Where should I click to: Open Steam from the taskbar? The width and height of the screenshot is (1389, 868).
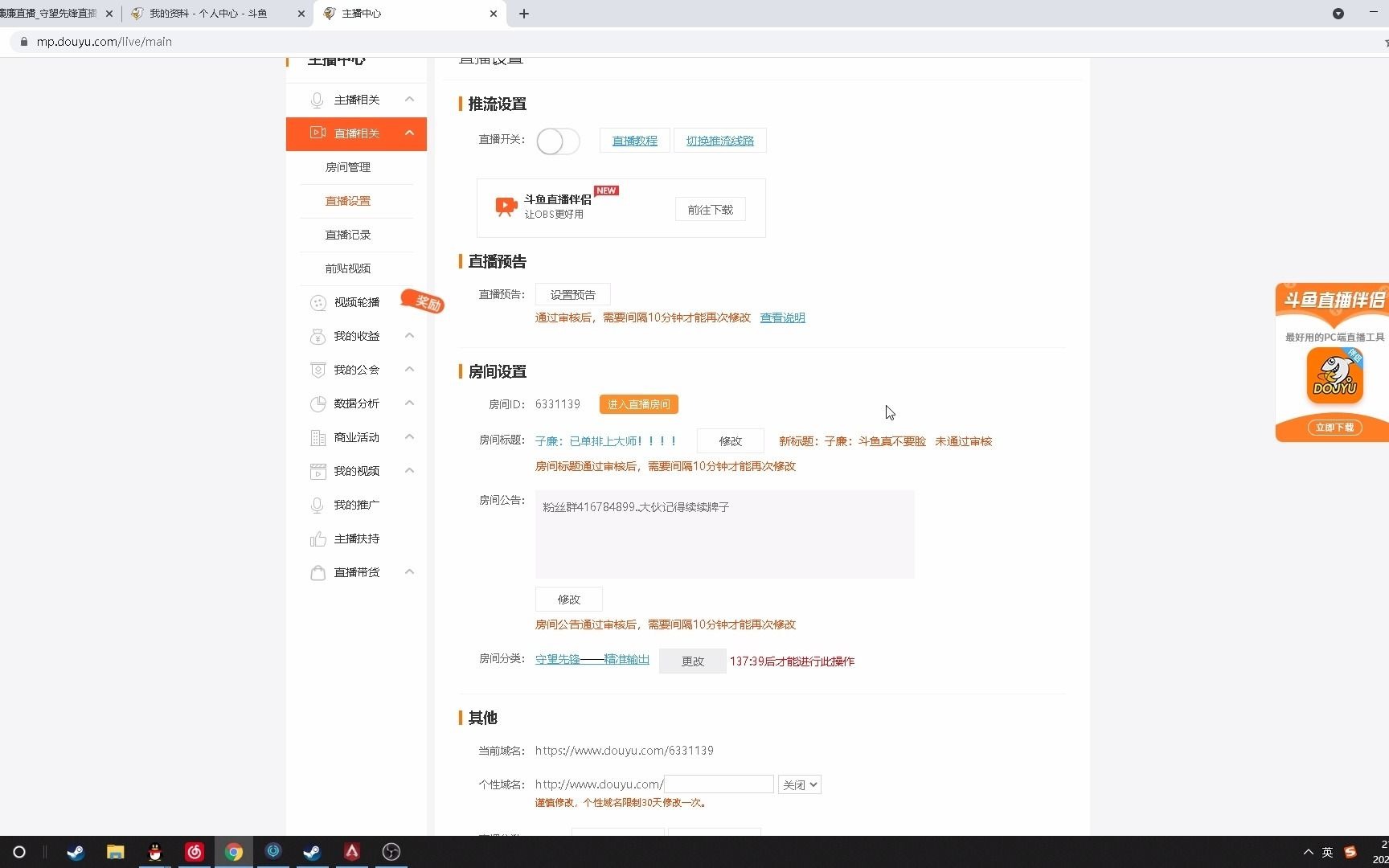click(x=76, y=852)
